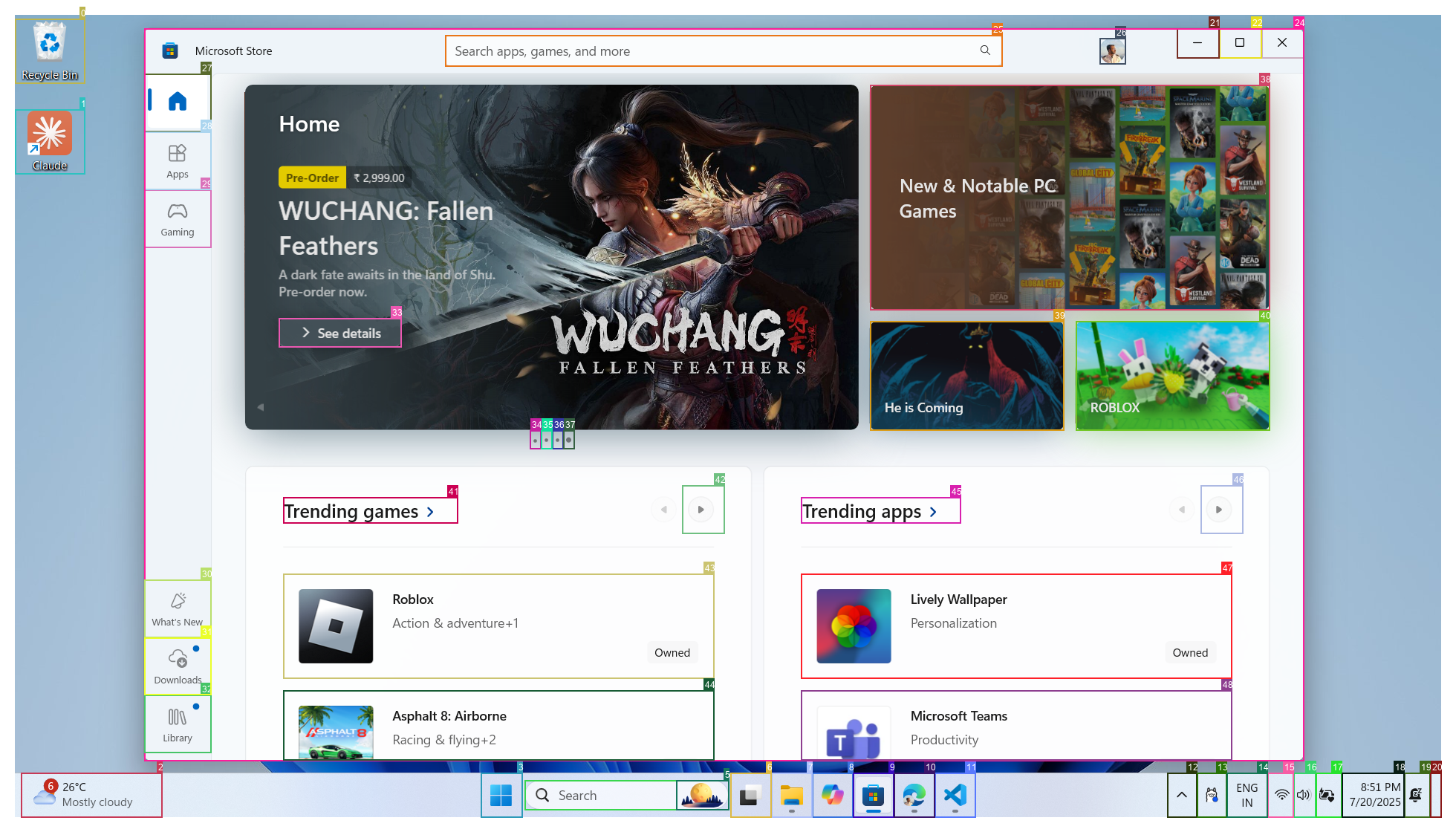Image resolution: width=1456 pixels, height=832 pixels.
Task: Click See details for WUCHANG
Action: tap(340, 333)
